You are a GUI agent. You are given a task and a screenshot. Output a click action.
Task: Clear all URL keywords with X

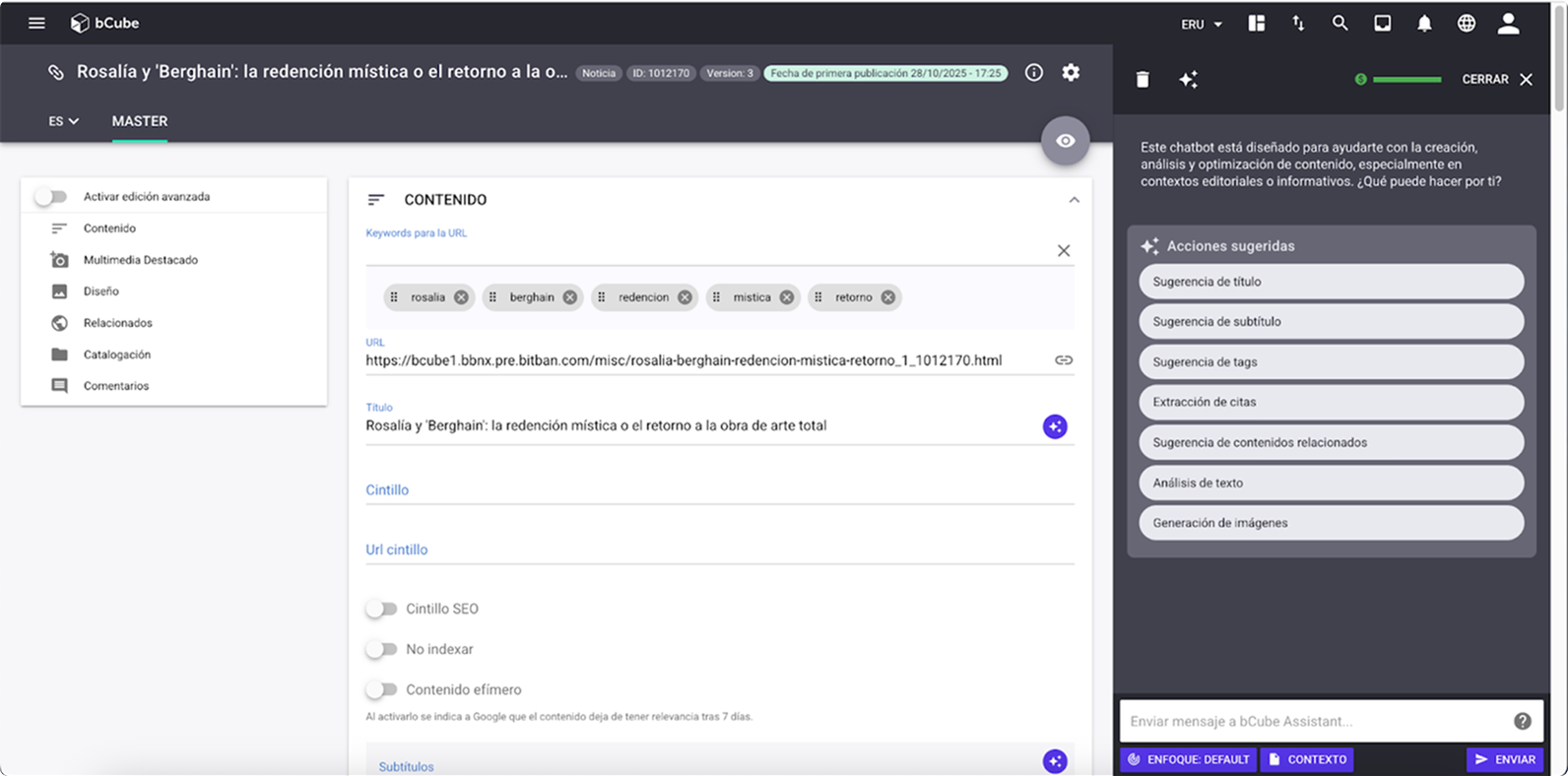[1064, 250]
